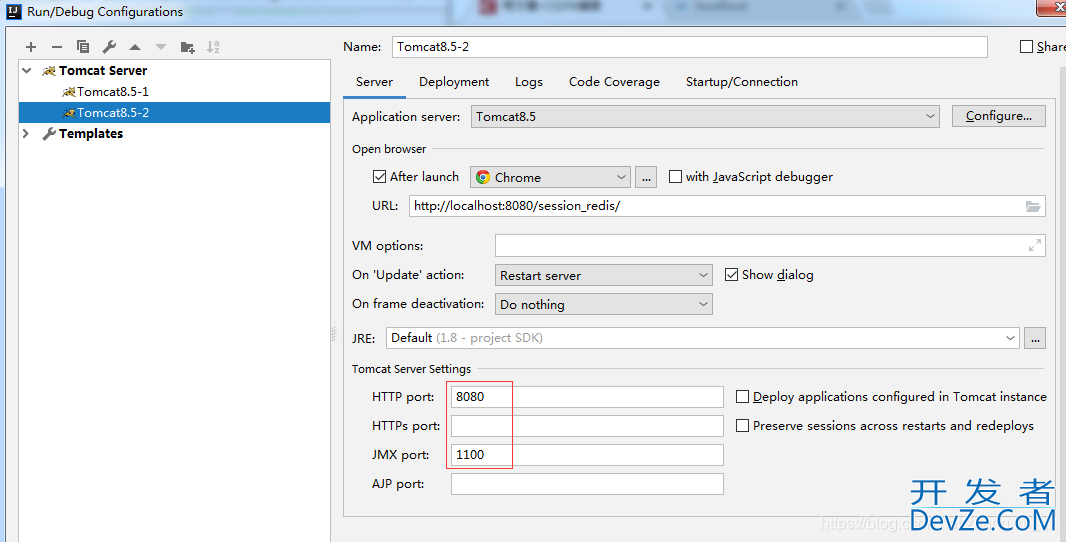The width and height of the screenshot is (1066, 542).
Task: Select Tomcat8.5-1 configuration
Action: [113, 91]
